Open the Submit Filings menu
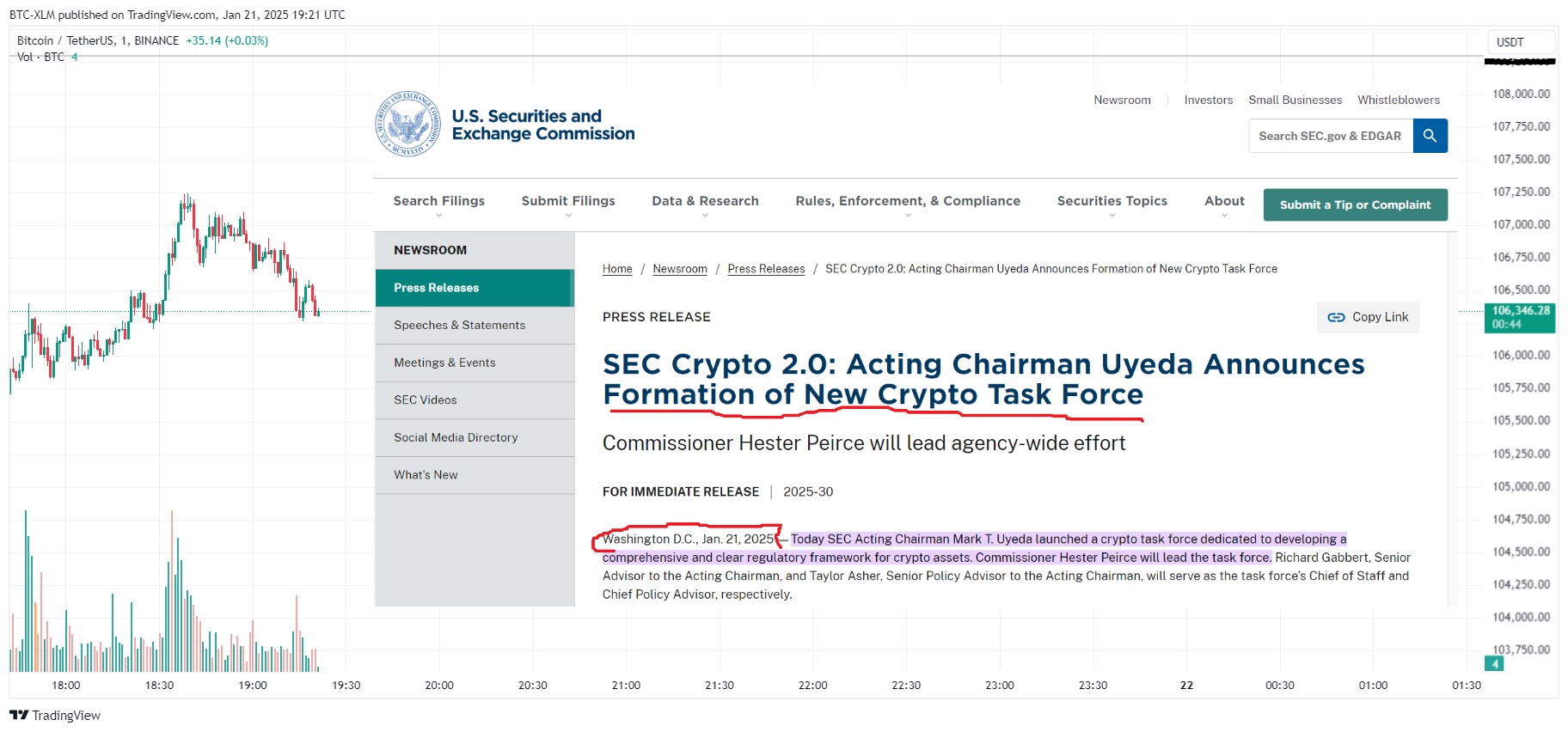The width and height of the screenshot is (1568, 732). point(568,201)
